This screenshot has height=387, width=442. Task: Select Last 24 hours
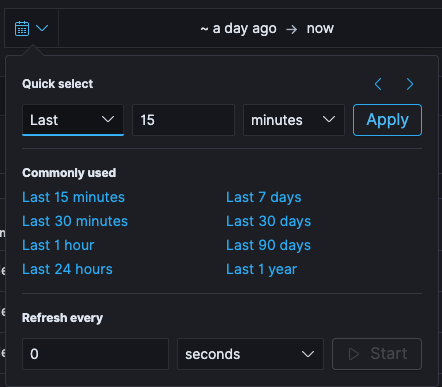tap(67, 269)
